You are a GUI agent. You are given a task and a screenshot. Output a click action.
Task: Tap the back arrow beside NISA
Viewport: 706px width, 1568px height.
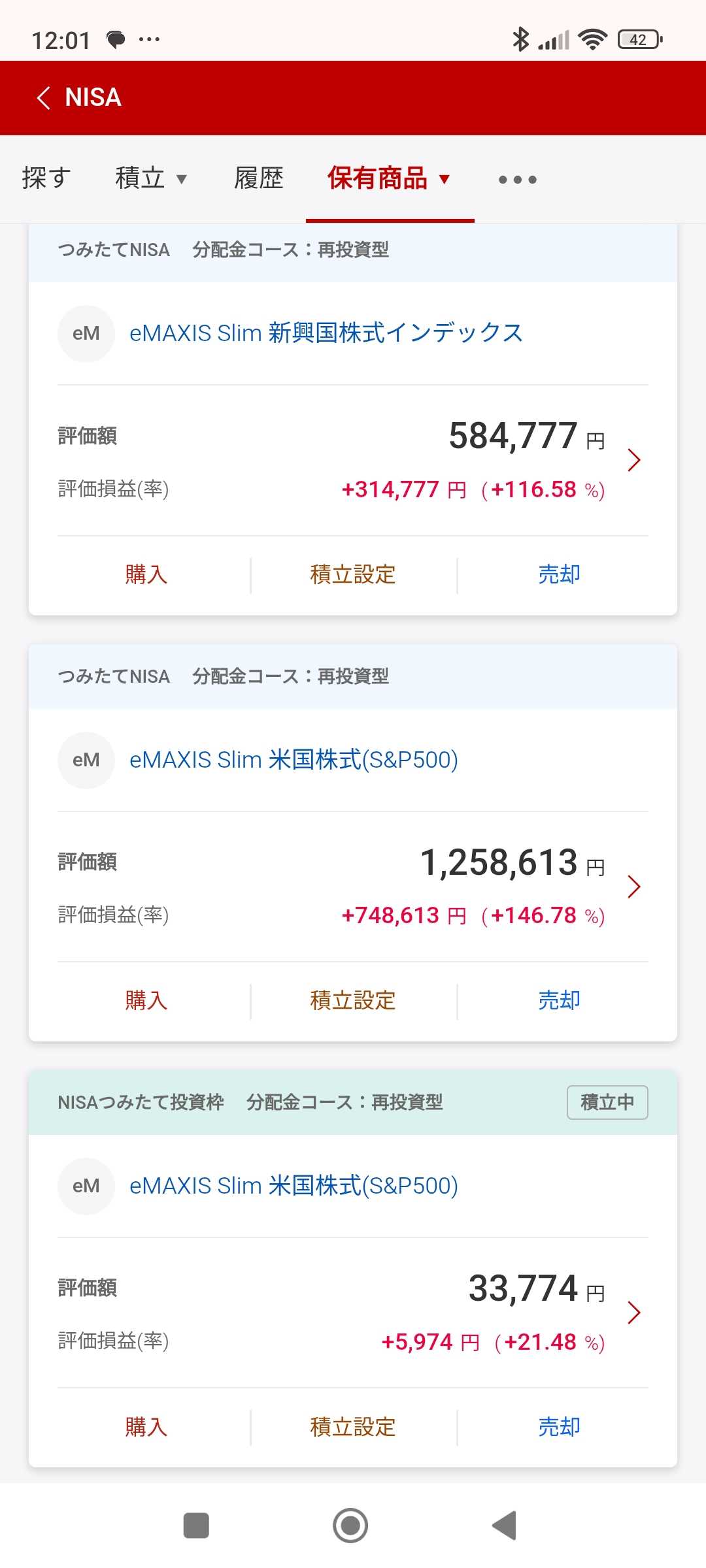pos(44,98)
